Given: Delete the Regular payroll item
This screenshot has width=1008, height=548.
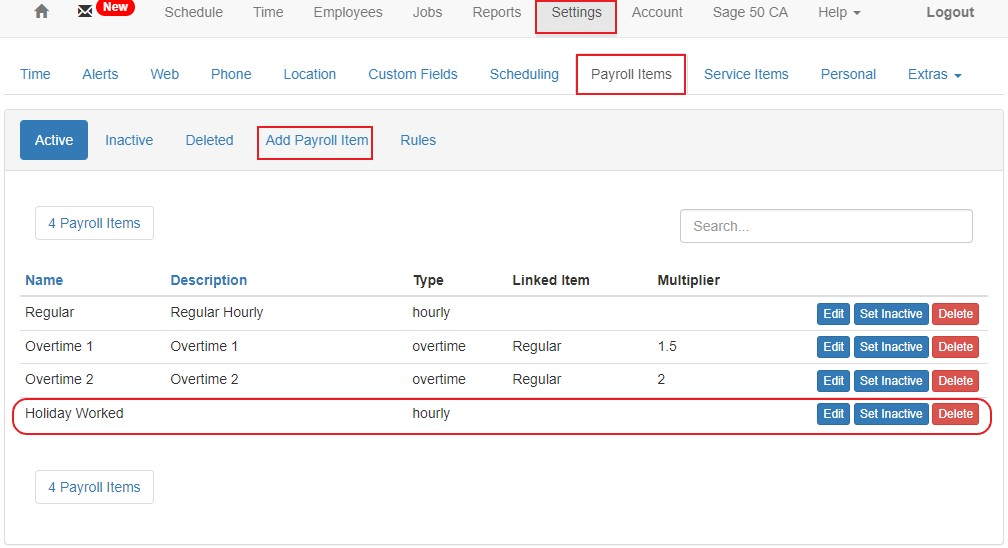Looking at the screenshot, I should (955, 314).
